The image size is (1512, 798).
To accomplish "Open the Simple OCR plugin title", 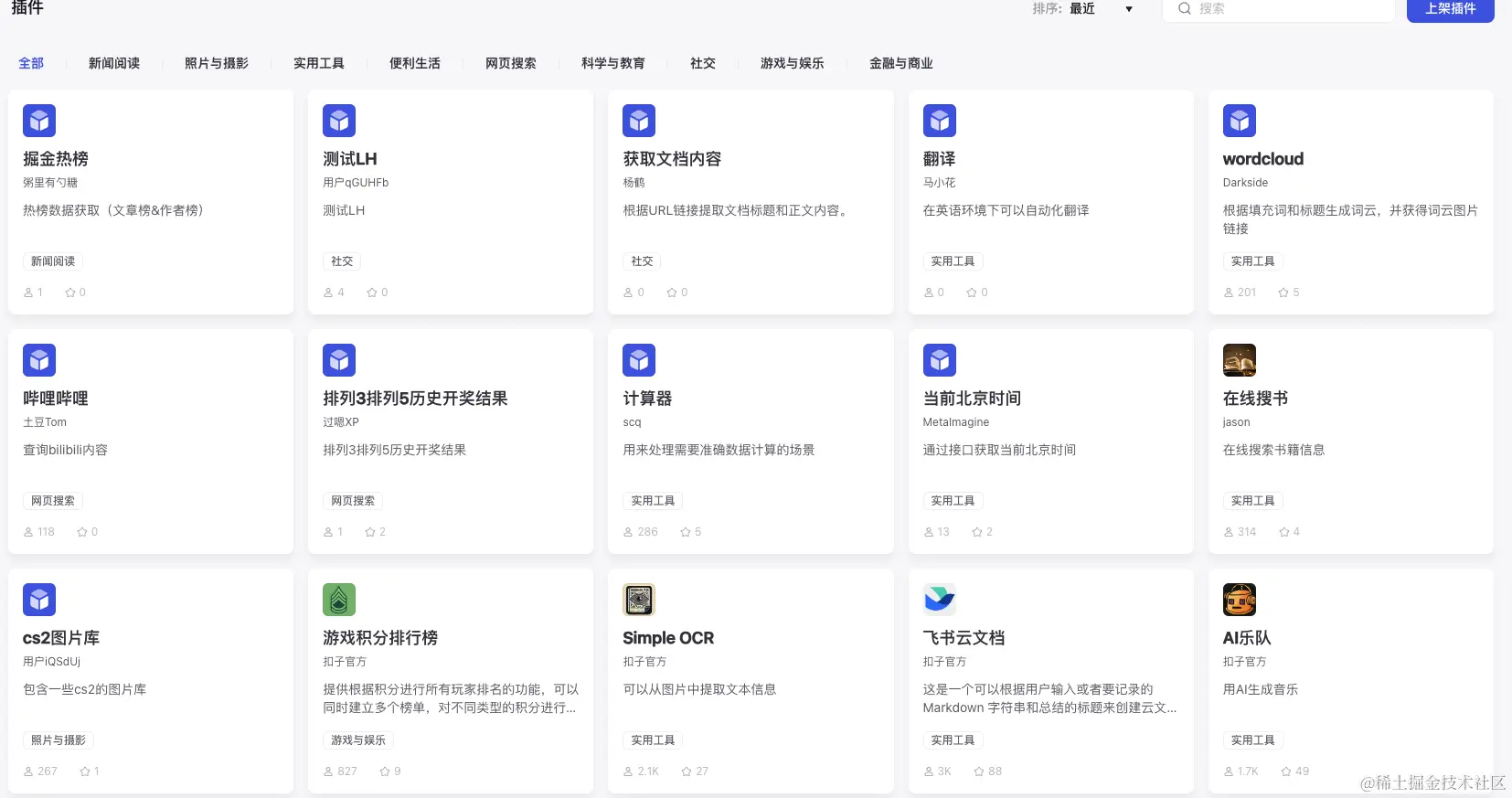I will coord(668,638).
